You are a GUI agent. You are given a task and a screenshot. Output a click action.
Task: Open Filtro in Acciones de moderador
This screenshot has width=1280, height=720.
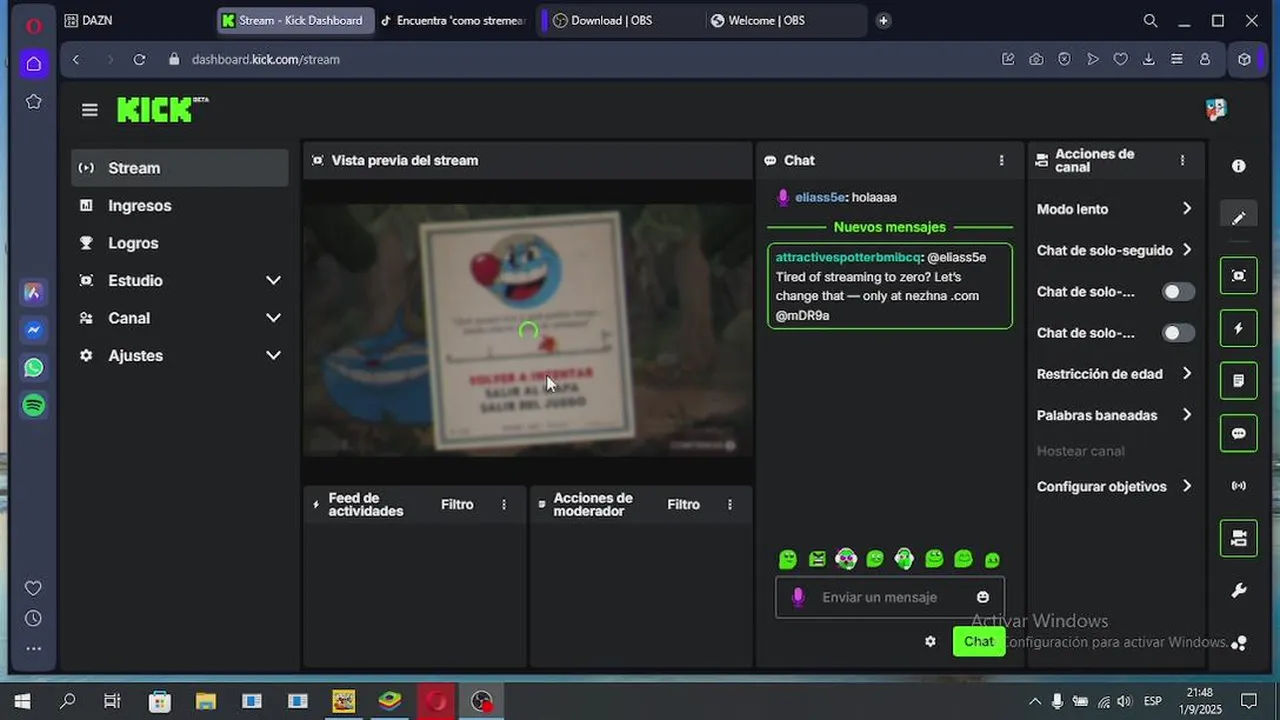683,505
